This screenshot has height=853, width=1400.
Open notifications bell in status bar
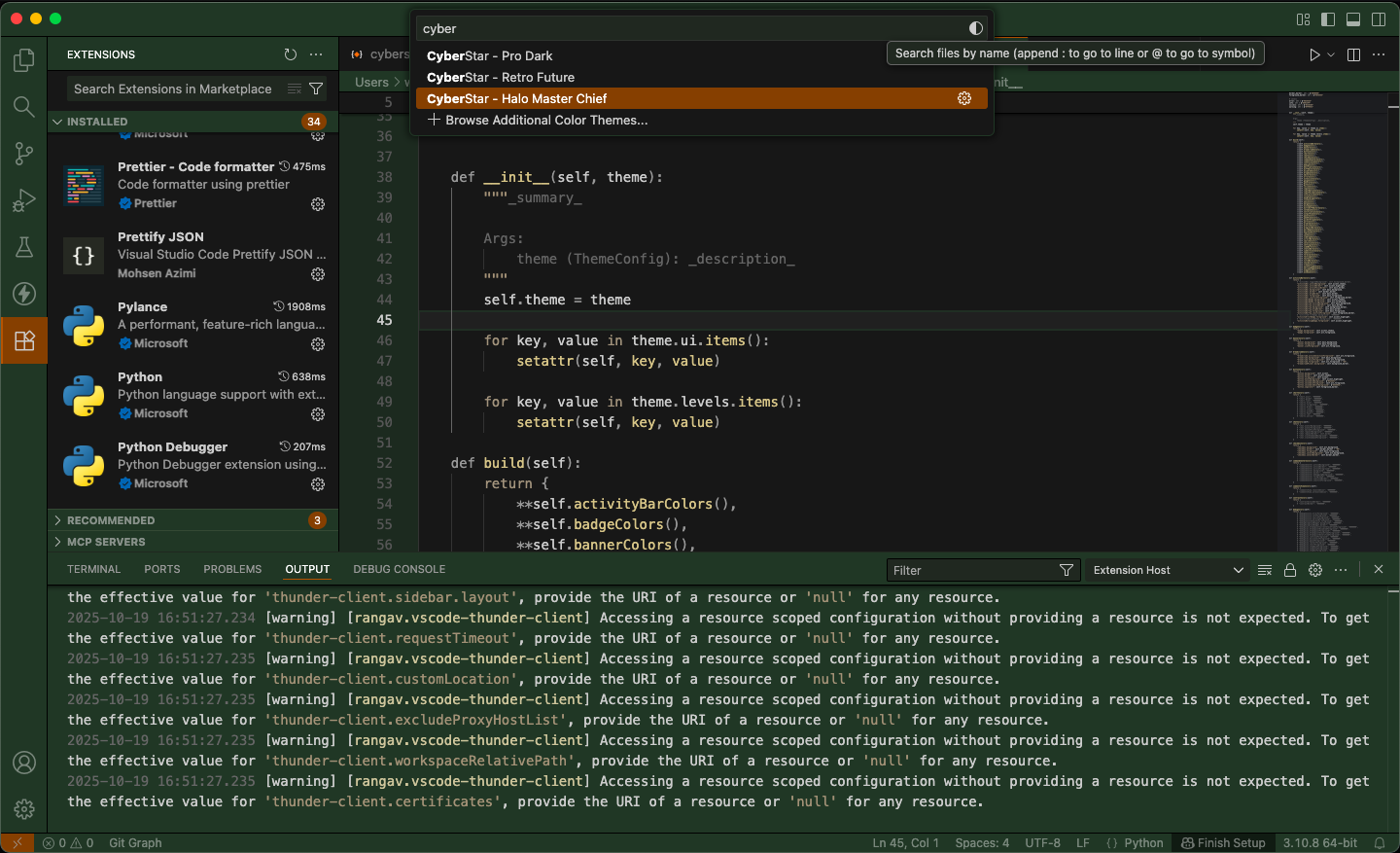pos(1380,843)
